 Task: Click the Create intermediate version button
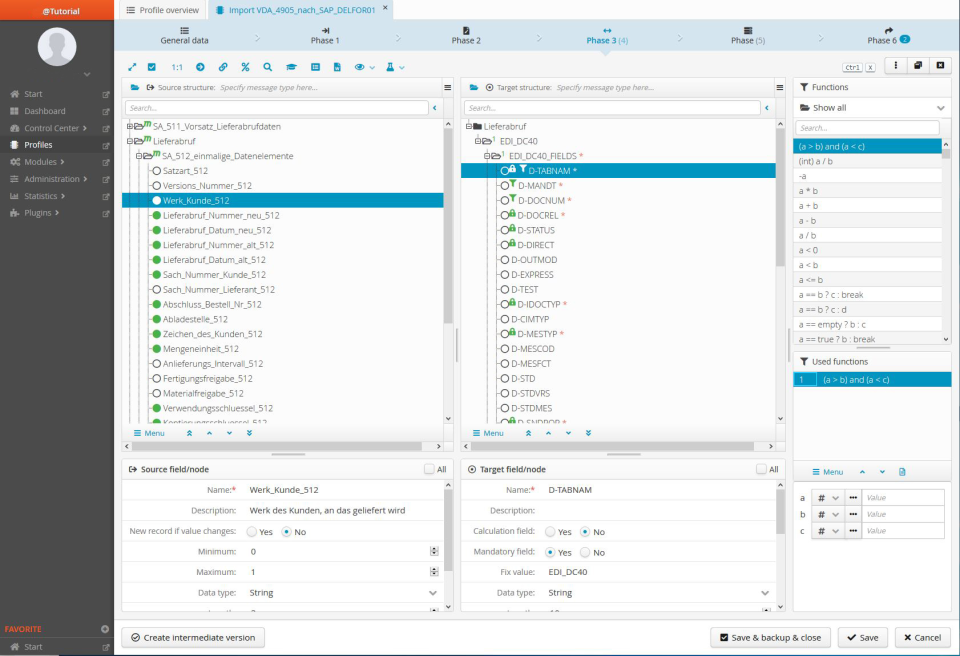pos(192,637)
